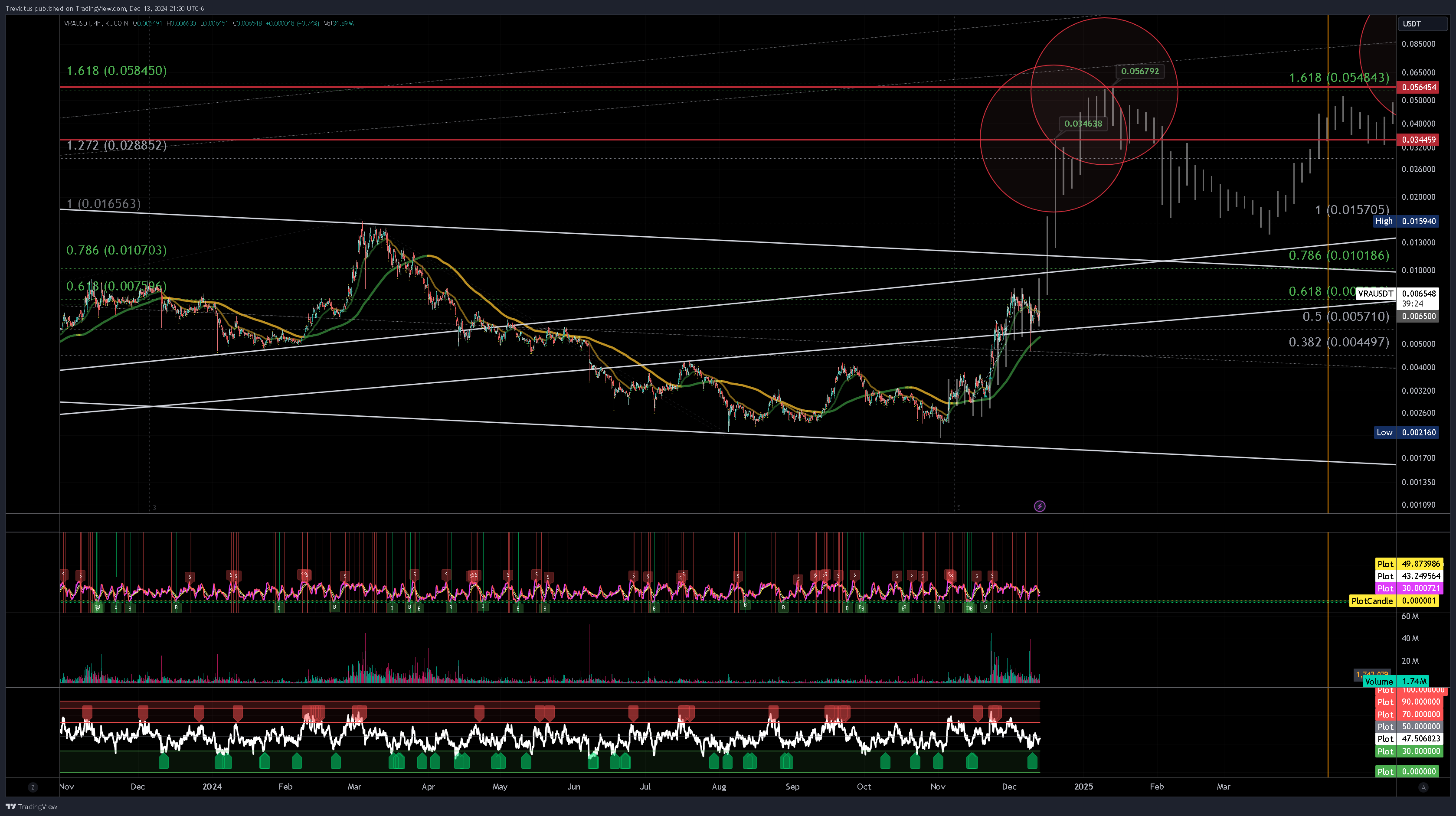Select the right Fib label 1.618 (0.054843)
Image resolution: width=1456 pixels, height=816 pixels.
pos(1339,78)
